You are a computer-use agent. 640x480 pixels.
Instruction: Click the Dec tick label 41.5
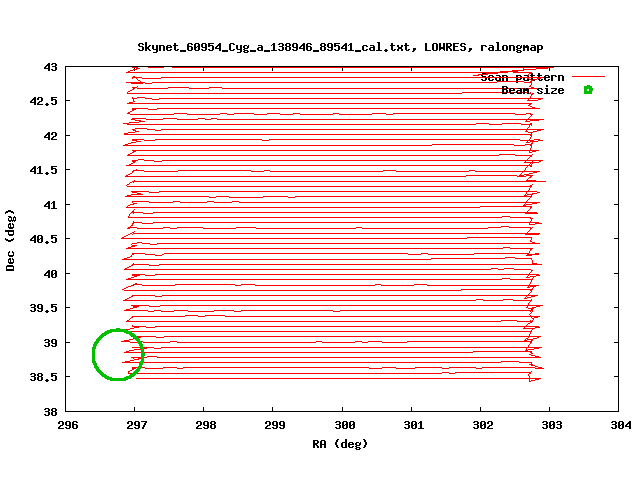tap(44, 170)
